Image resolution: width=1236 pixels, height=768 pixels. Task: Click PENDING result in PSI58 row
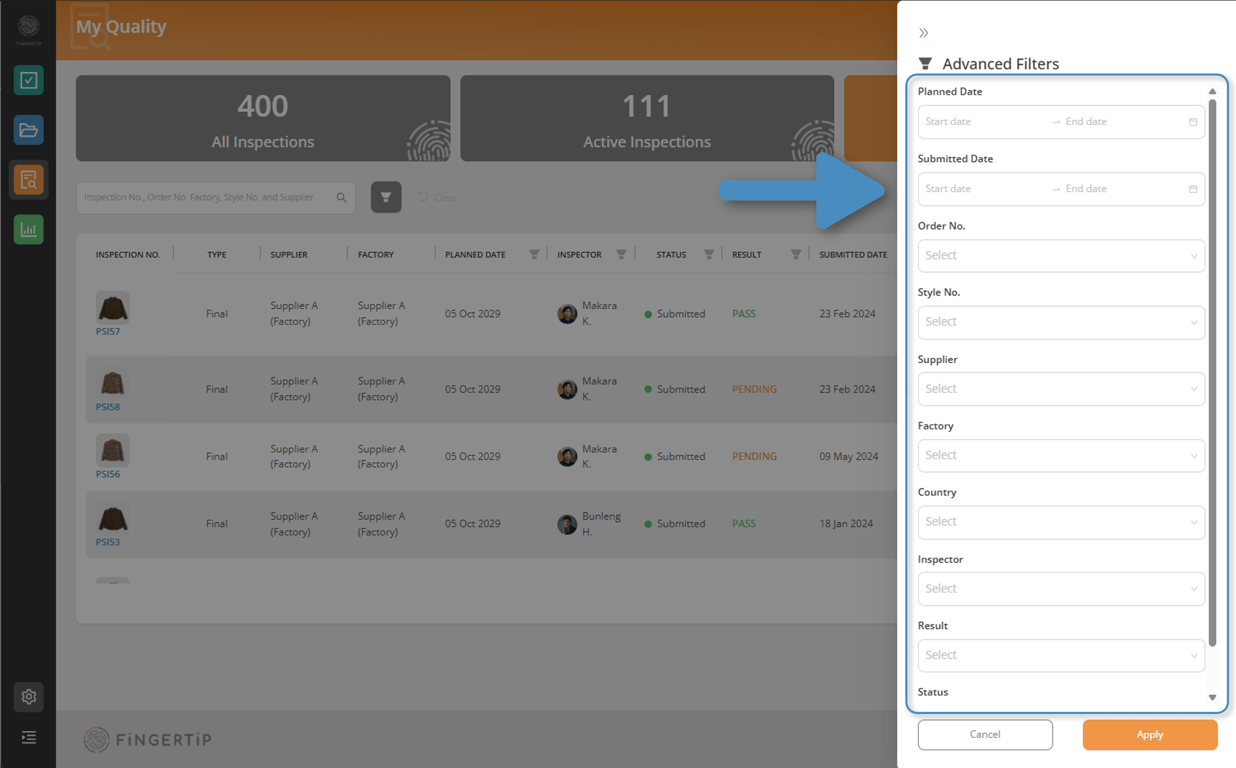point(754,390)
